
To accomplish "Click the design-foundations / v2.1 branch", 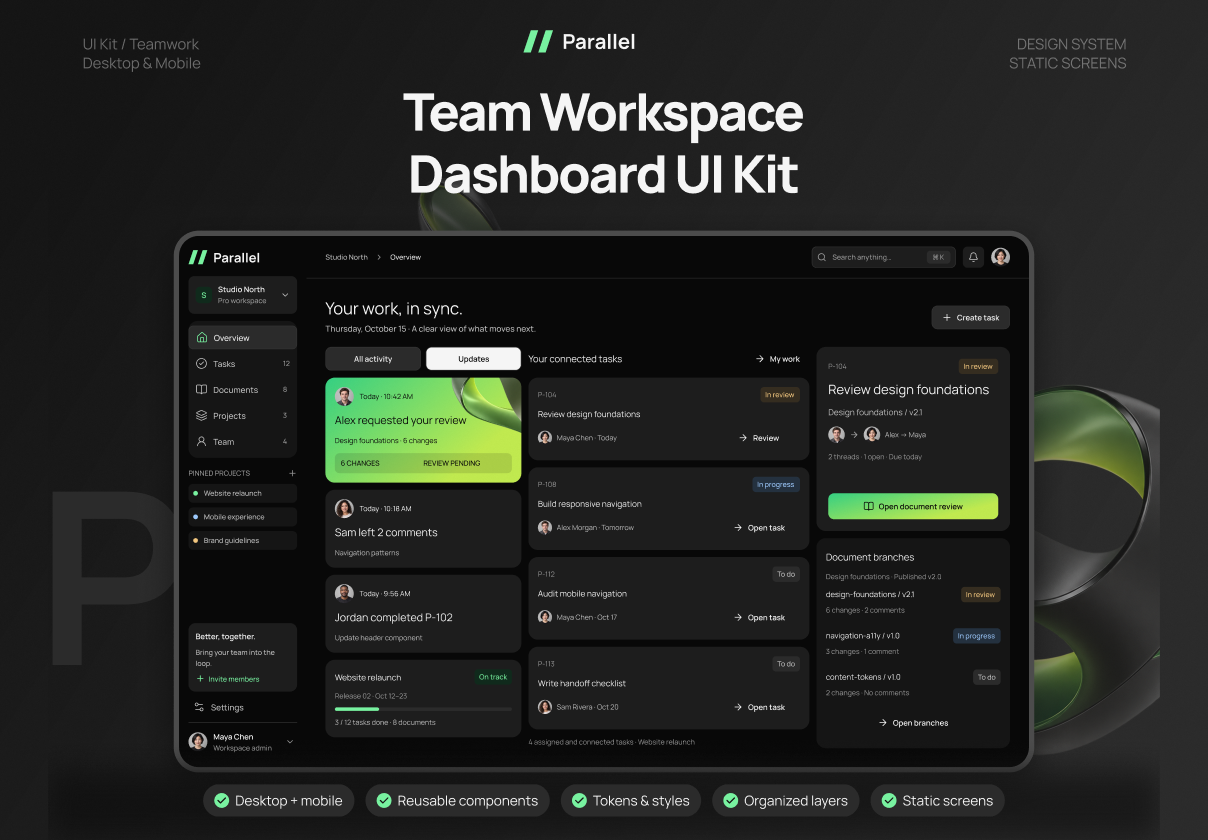I will [x=870, y=594].
